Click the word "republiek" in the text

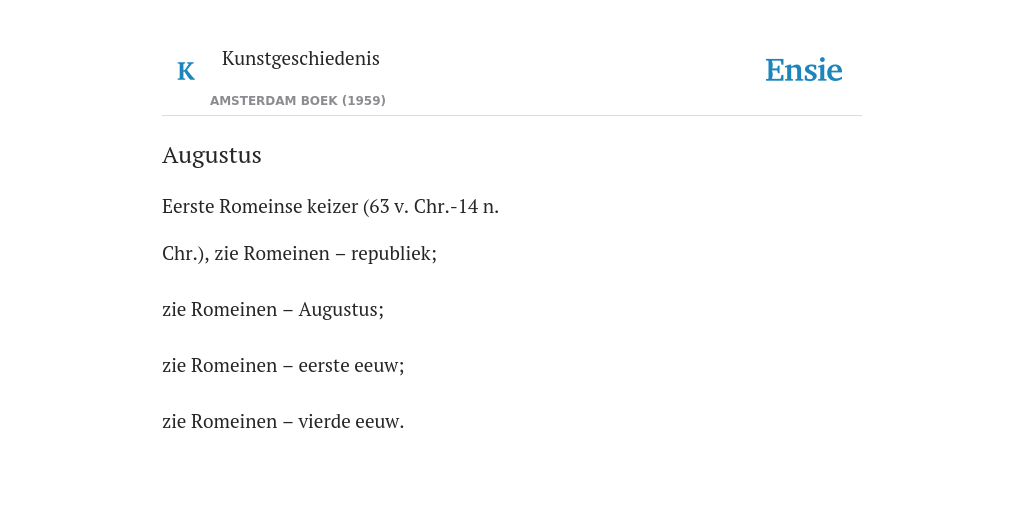[x=391, y=253]
